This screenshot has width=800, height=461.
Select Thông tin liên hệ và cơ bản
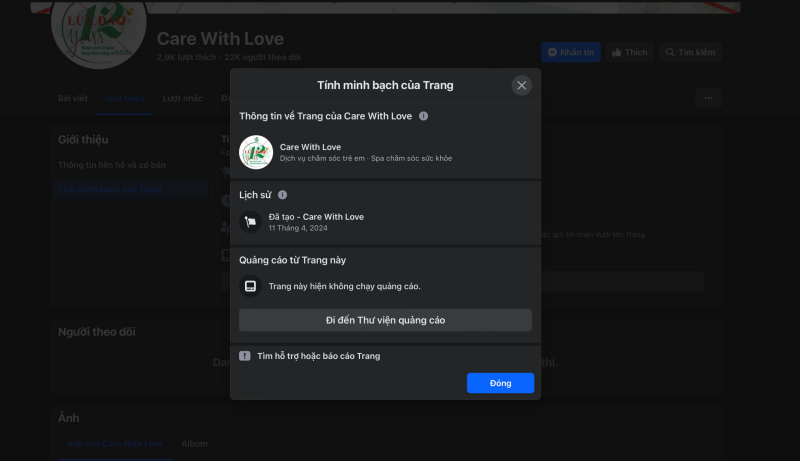(x=112, y=165)
